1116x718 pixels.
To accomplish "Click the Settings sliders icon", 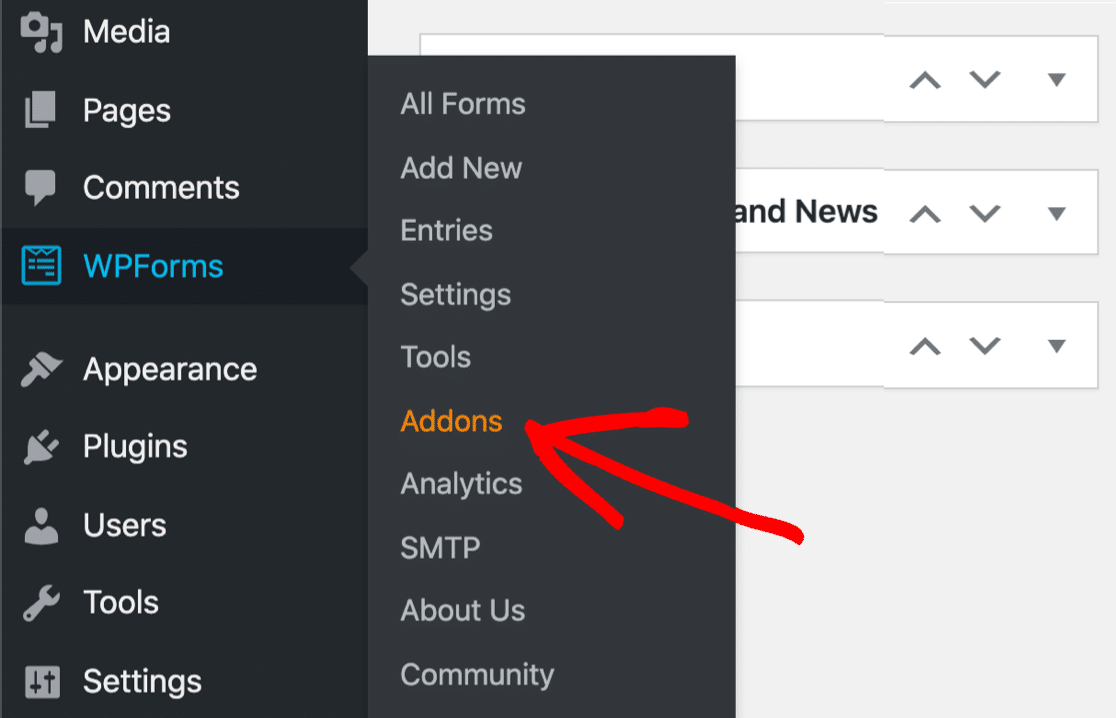I will (42, 682).
